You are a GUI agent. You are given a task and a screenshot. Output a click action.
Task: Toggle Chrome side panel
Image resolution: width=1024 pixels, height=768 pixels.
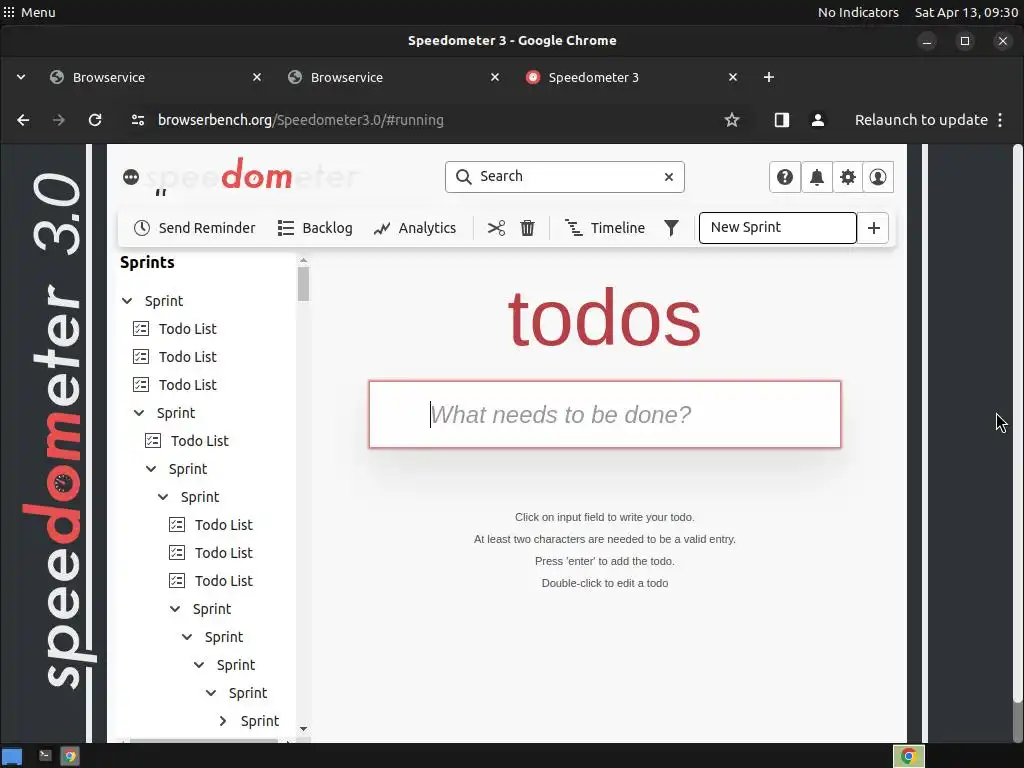[782, 120]
